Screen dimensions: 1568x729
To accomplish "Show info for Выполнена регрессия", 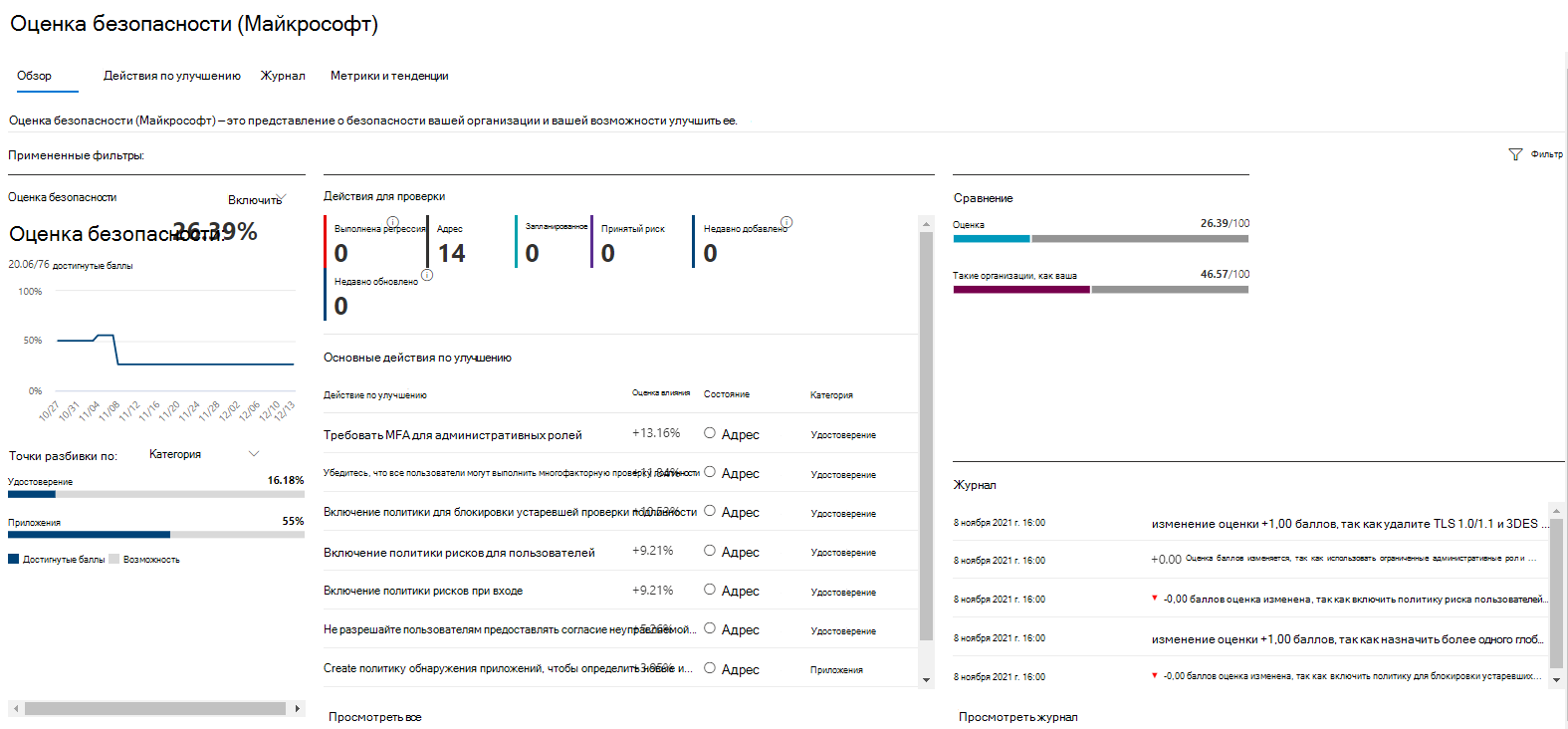I will [x=392, y=222].
